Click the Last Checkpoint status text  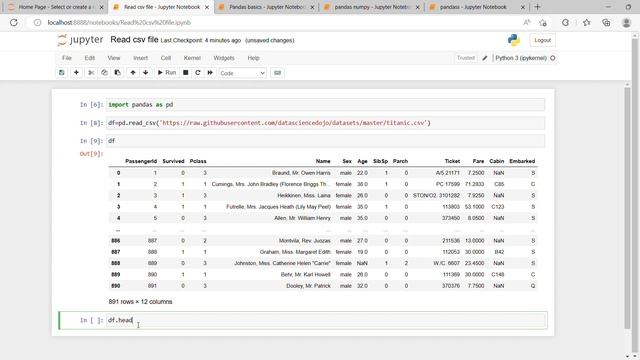click(x=201, y=40)
